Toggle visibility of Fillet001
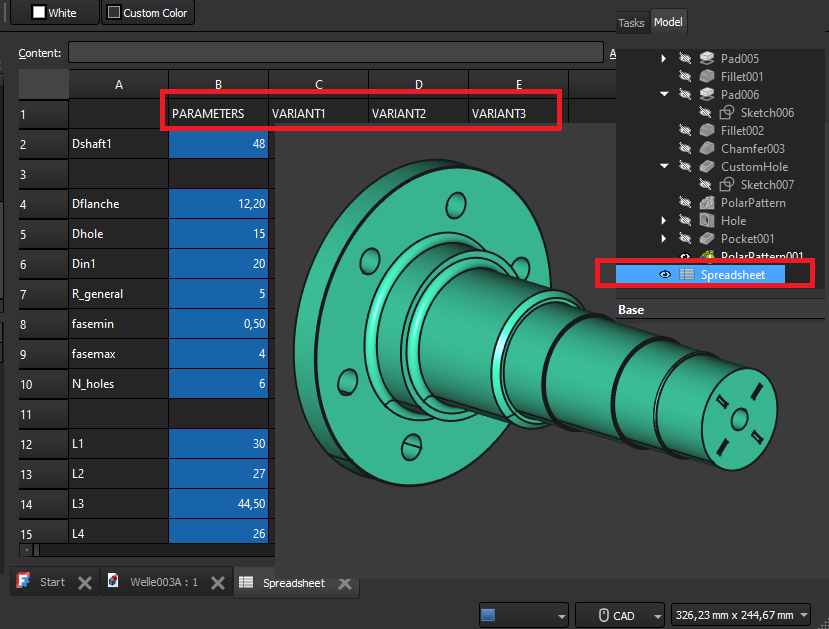 coord(685,76)
